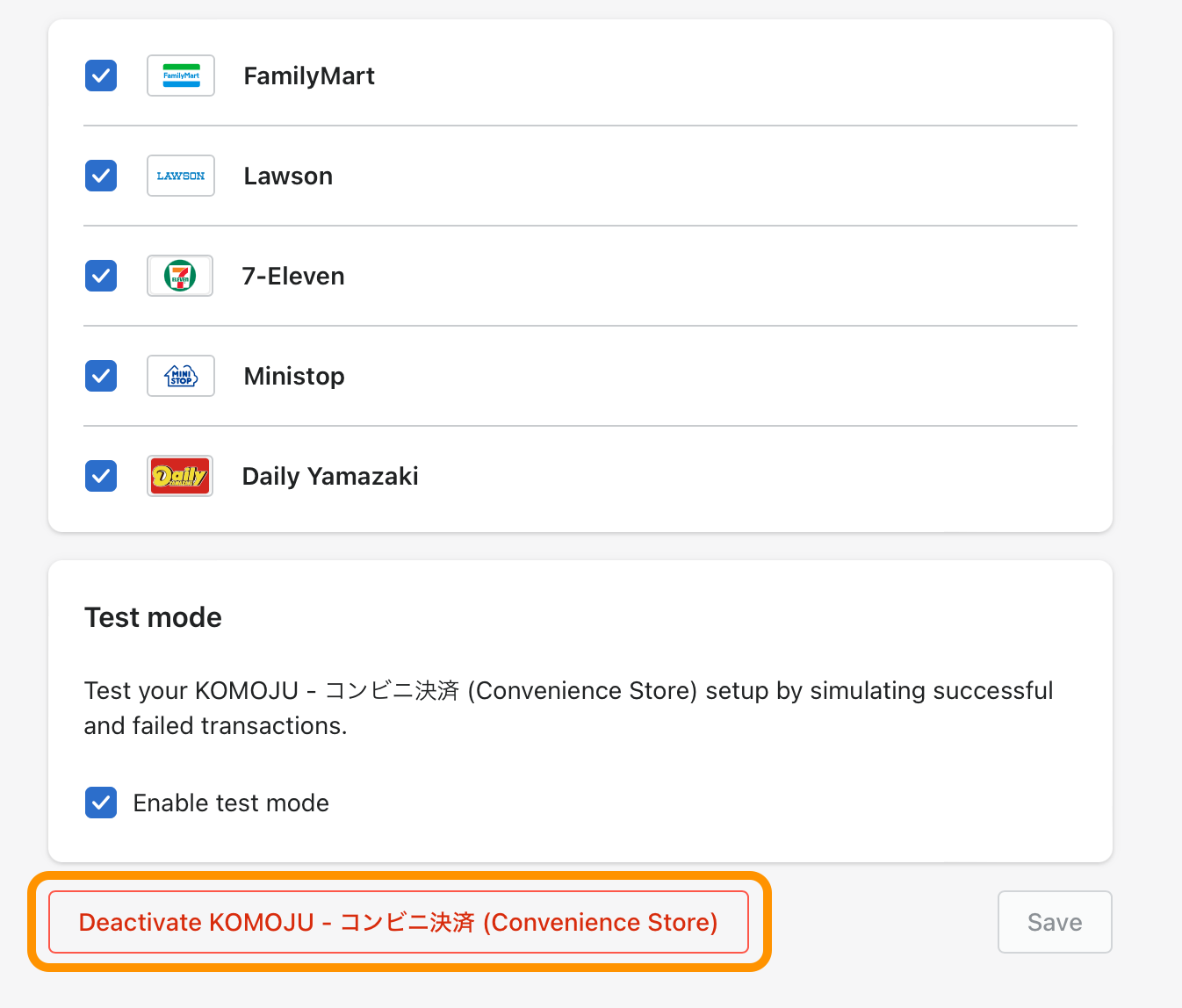Deselect the Daily Yamazaki checkbox
Viewport: 1182px width, 1008px height.
[101, 476]
